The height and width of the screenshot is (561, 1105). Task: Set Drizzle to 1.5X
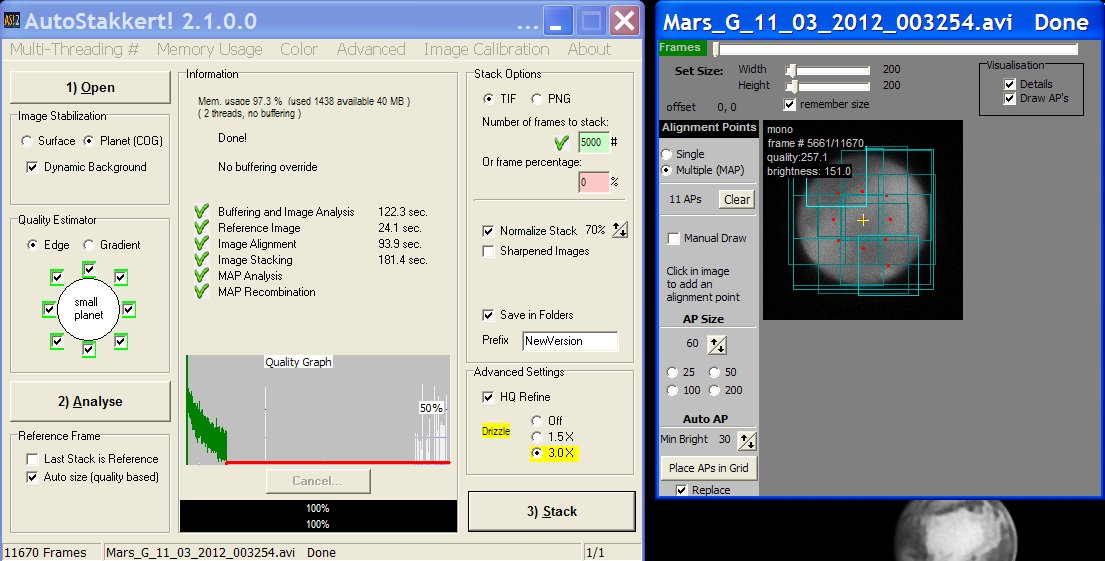pyautogui.click(x=537, y=437)
